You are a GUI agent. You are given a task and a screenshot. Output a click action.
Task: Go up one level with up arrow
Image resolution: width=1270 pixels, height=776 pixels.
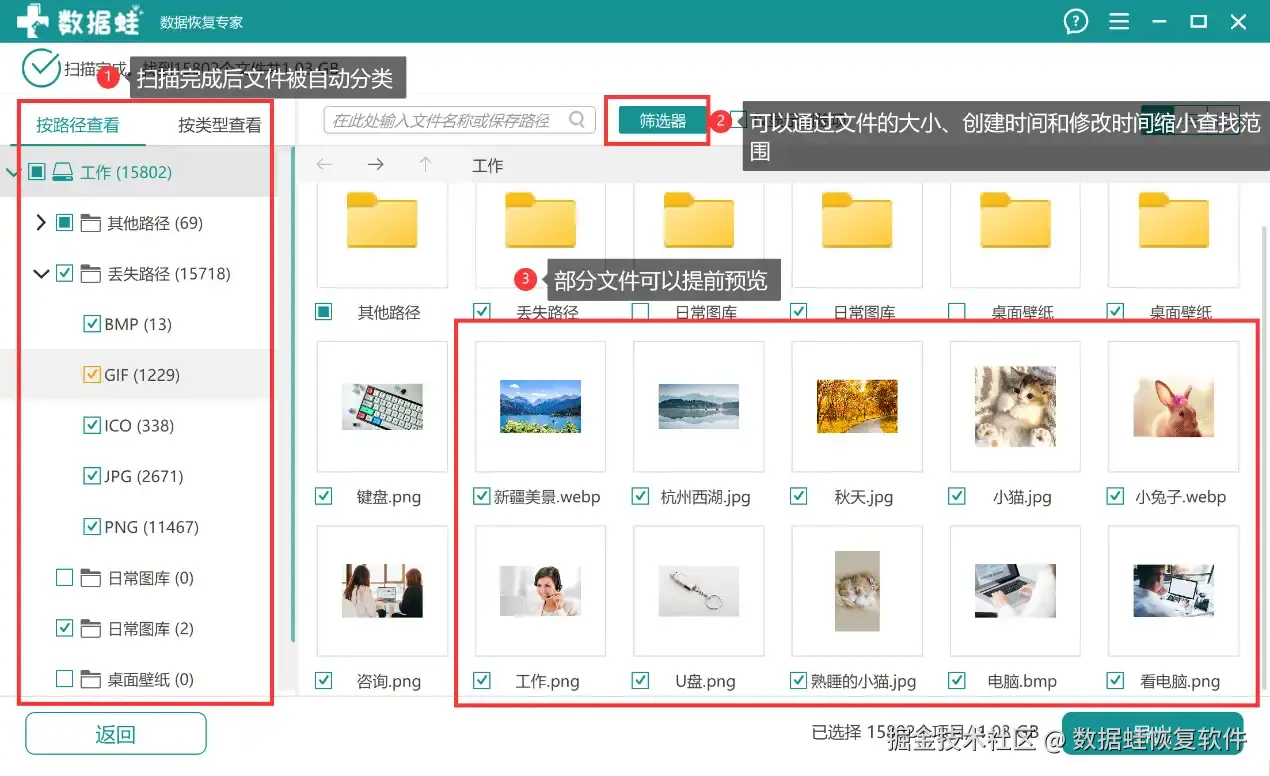click(425, 165)
